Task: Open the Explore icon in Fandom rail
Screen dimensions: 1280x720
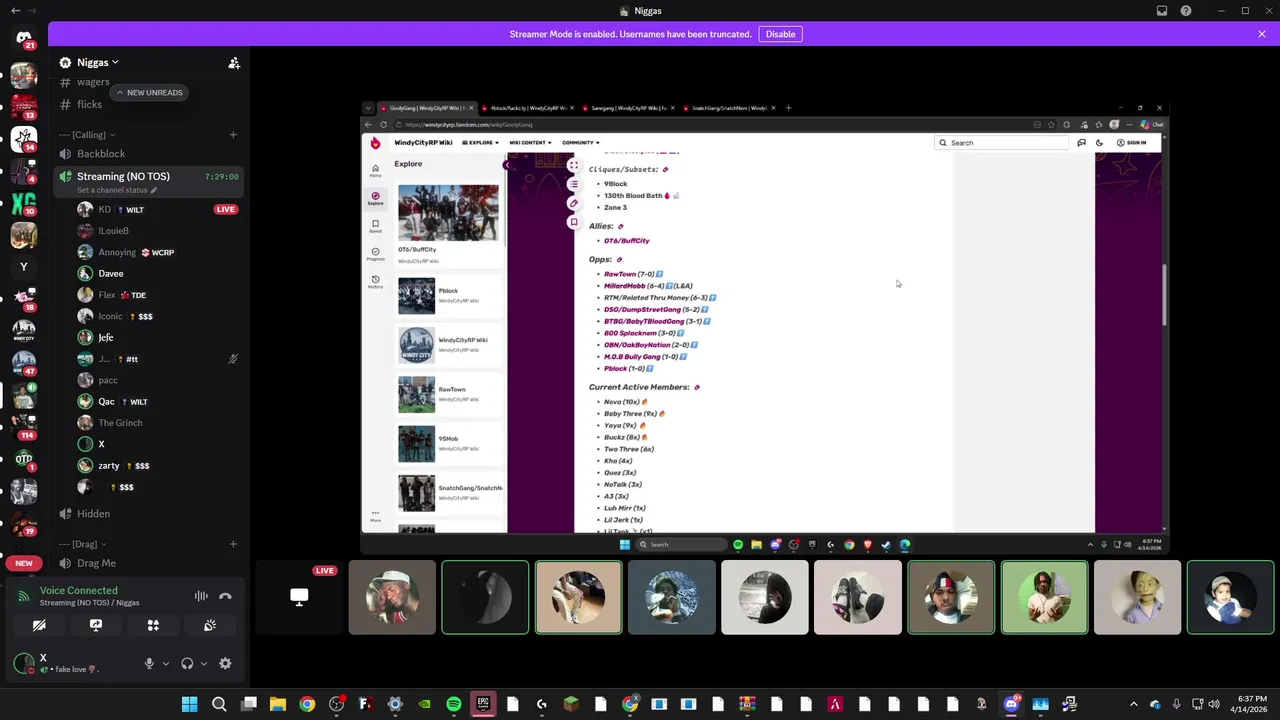Action: click(375, 198)
